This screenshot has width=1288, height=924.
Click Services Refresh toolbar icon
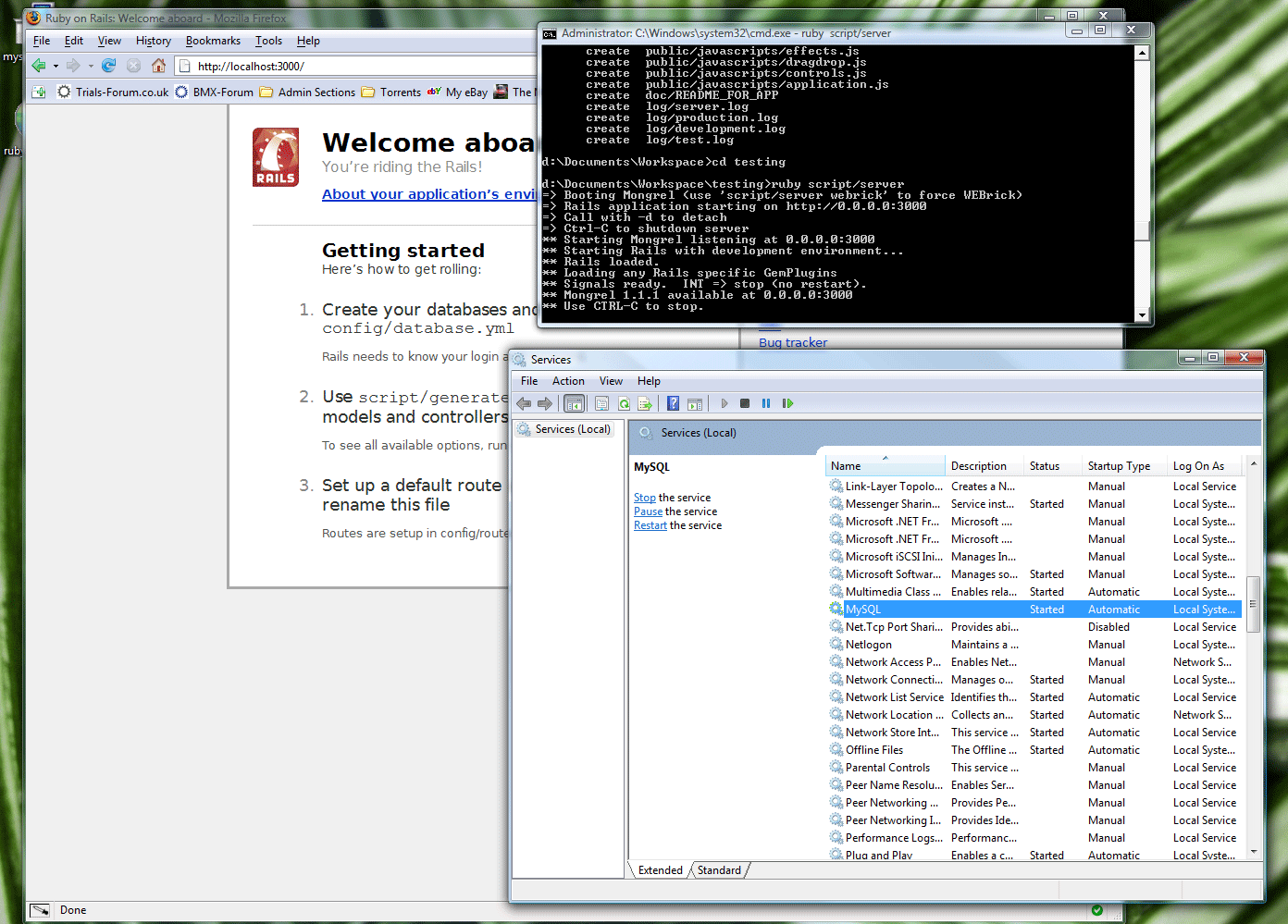(624, 403)
